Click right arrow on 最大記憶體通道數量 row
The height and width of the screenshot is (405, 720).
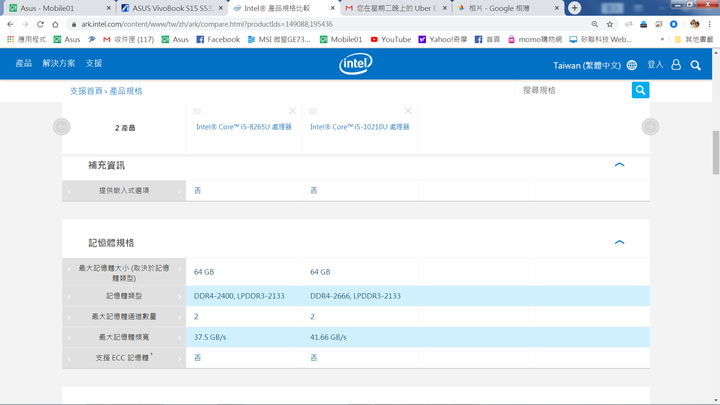tap(180, 317)
